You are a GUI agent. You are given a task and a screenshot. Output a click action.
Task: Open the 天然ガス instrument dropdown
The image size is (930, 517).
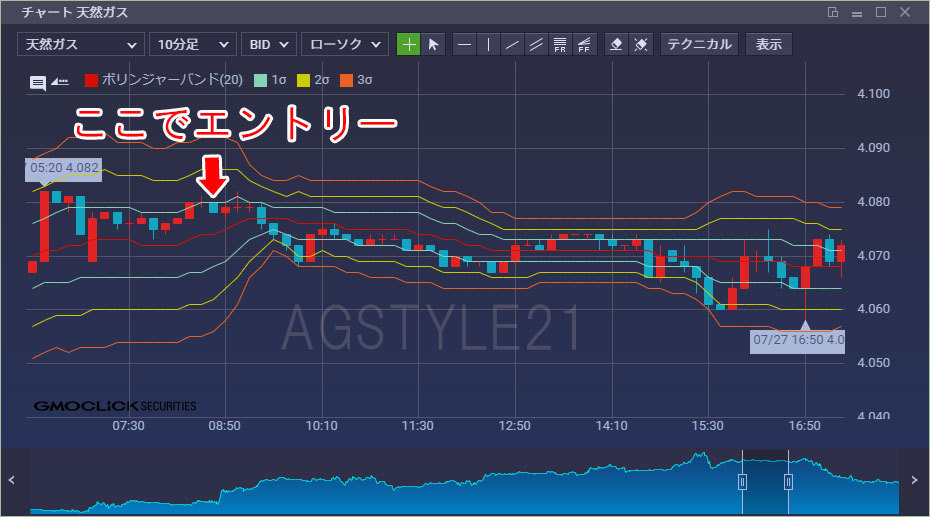[x=80, y=45]
